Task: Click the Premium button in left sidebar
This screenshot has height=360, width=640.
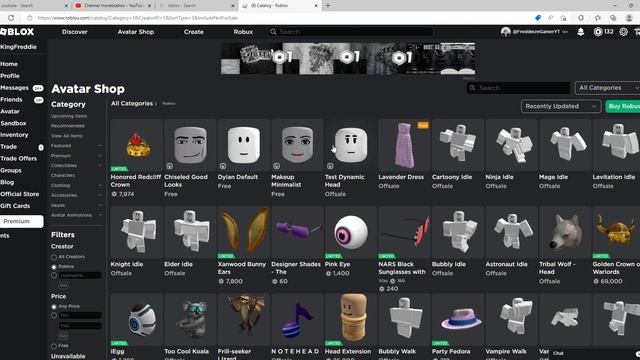Action: 22,221
